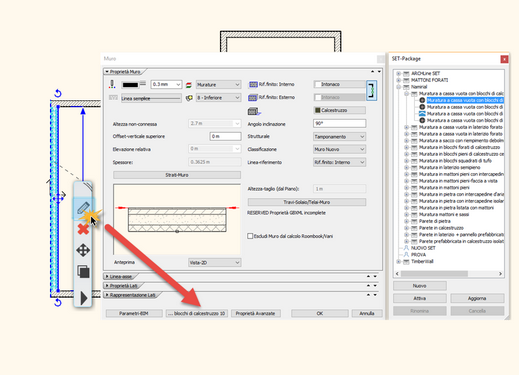Click the Angolo inclinazione 90° field
The image size is (519, 375).
pos(339,123)
